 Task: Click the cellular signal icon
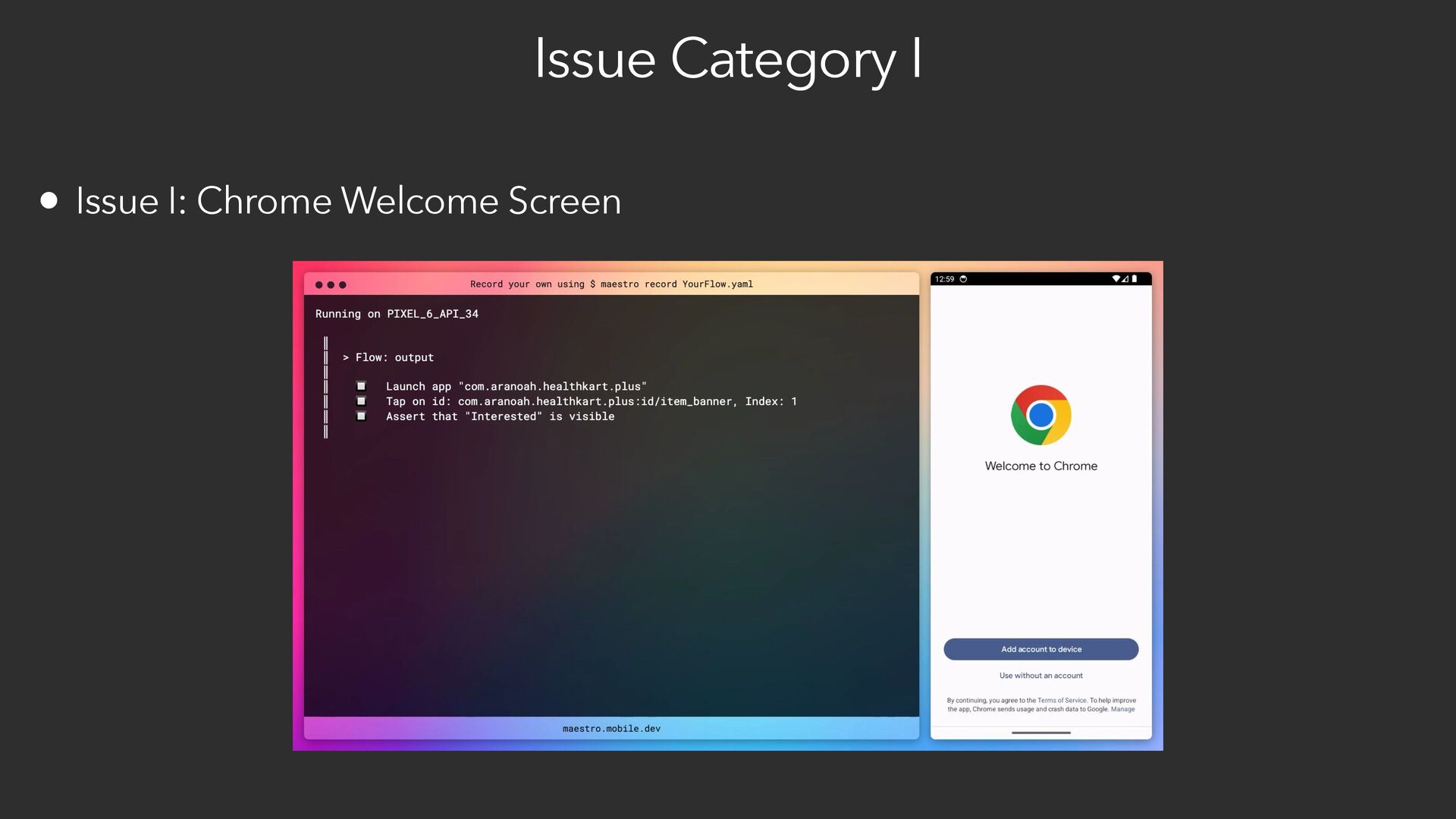point(1125,279)
